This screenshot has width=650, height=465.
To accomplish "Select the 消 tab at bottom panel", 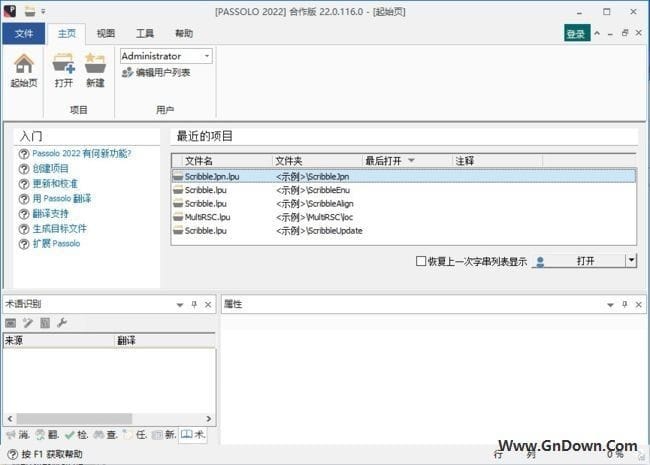I will tap(18, 435).
